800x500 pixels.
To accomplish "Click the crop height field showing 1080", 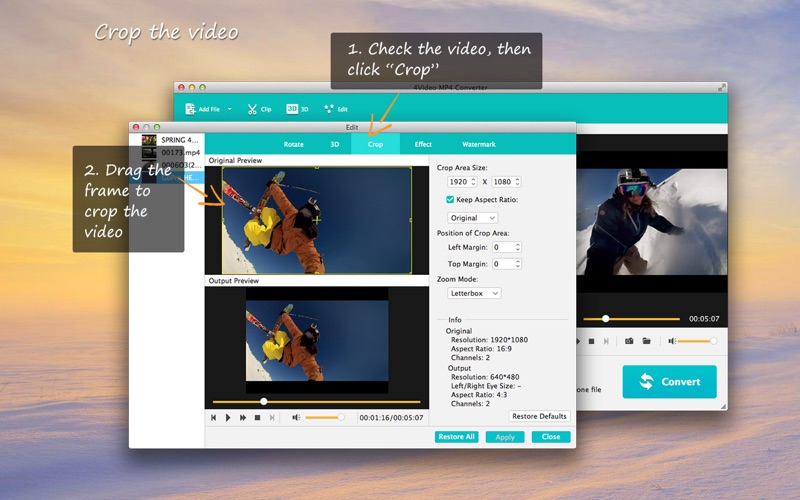I will (x=503, y=182).
